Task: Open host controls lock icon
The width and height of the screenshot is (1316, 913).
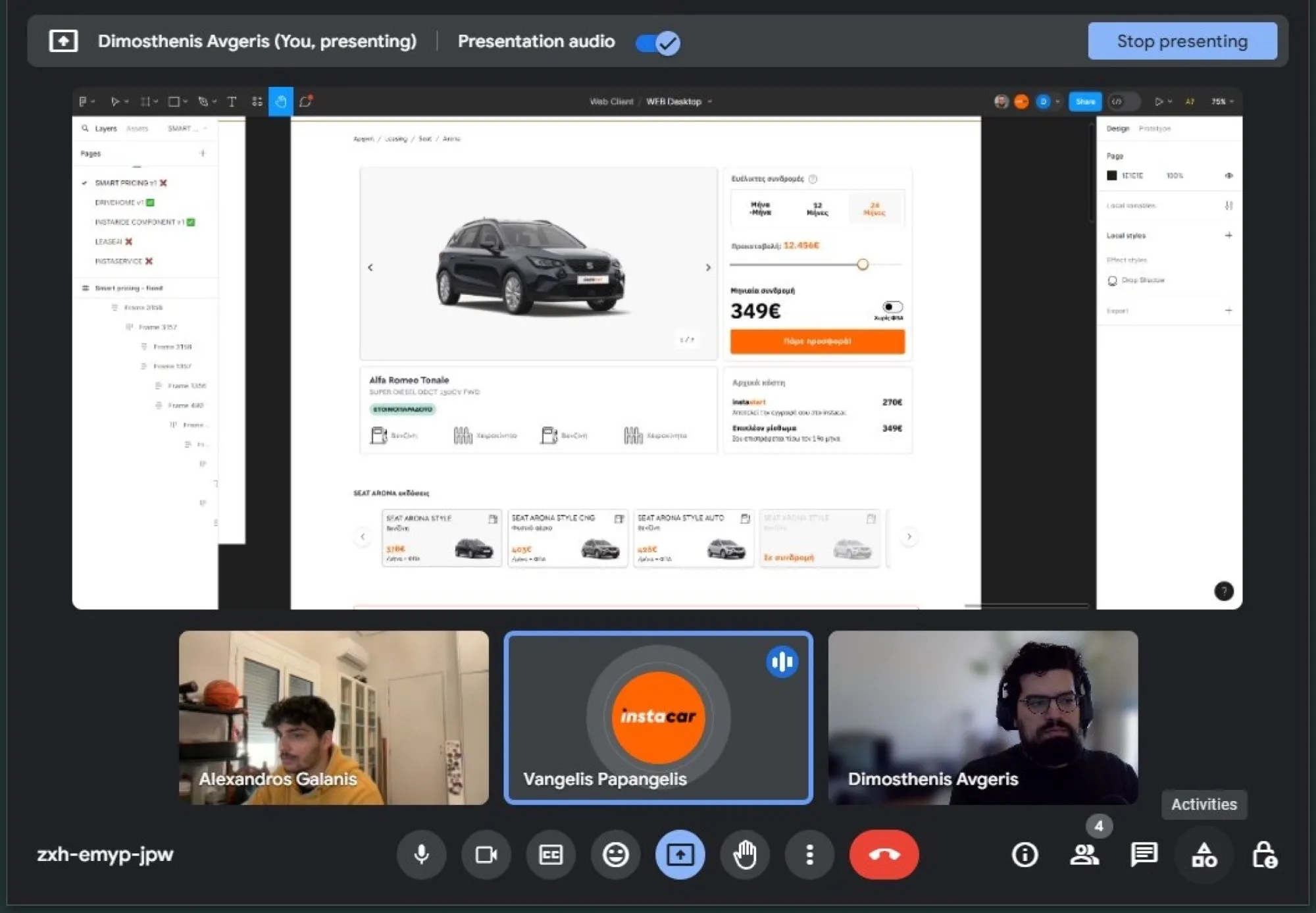Action: pyautogui.click(x=1264, y=854)
